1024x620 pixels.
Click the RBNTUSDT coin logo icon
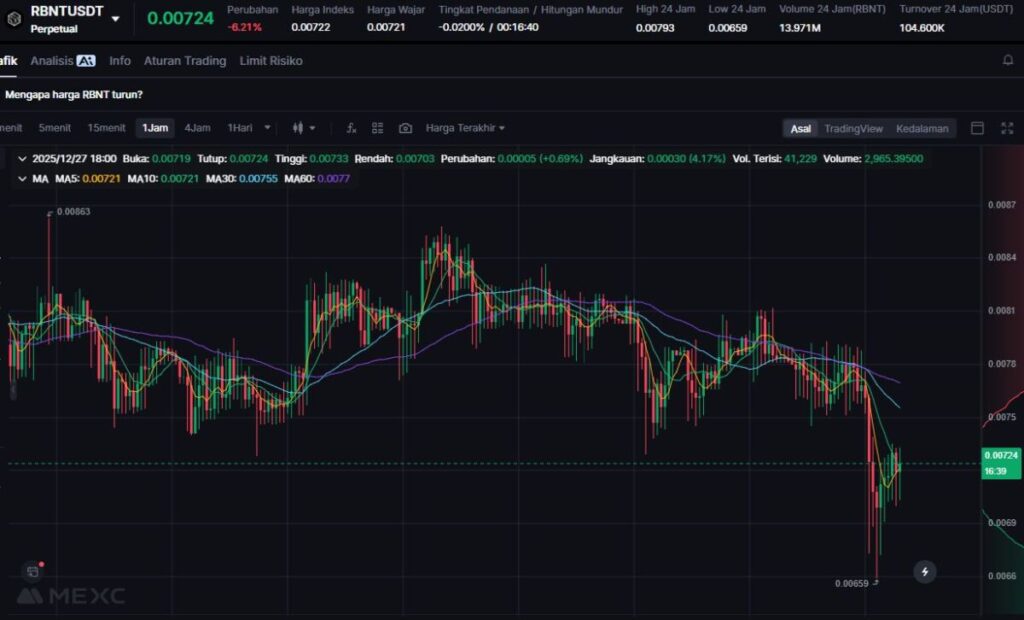14,17
